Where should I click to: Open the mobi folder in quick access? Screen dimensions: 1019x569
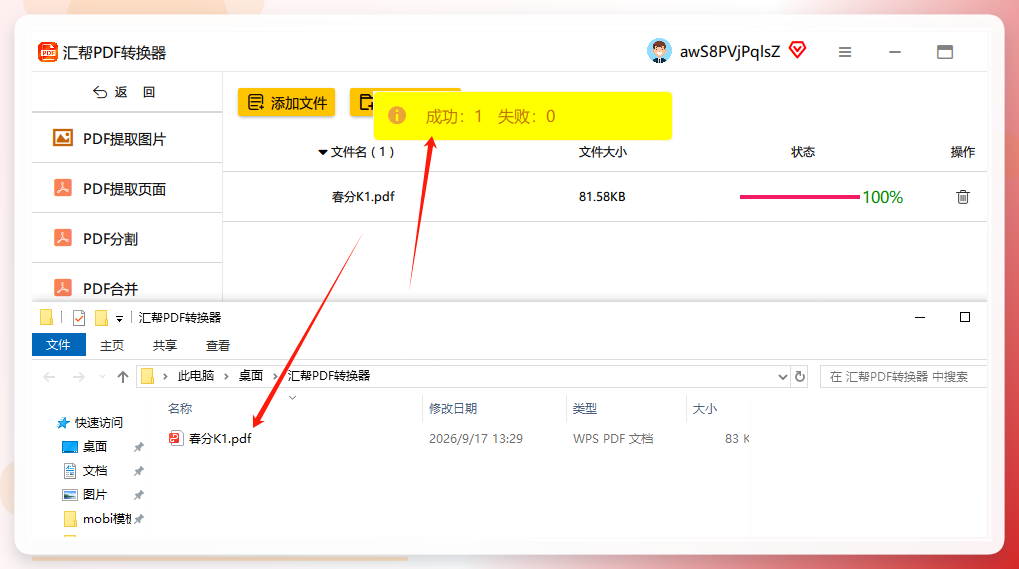pyautogui.click(x=99, y=519)
